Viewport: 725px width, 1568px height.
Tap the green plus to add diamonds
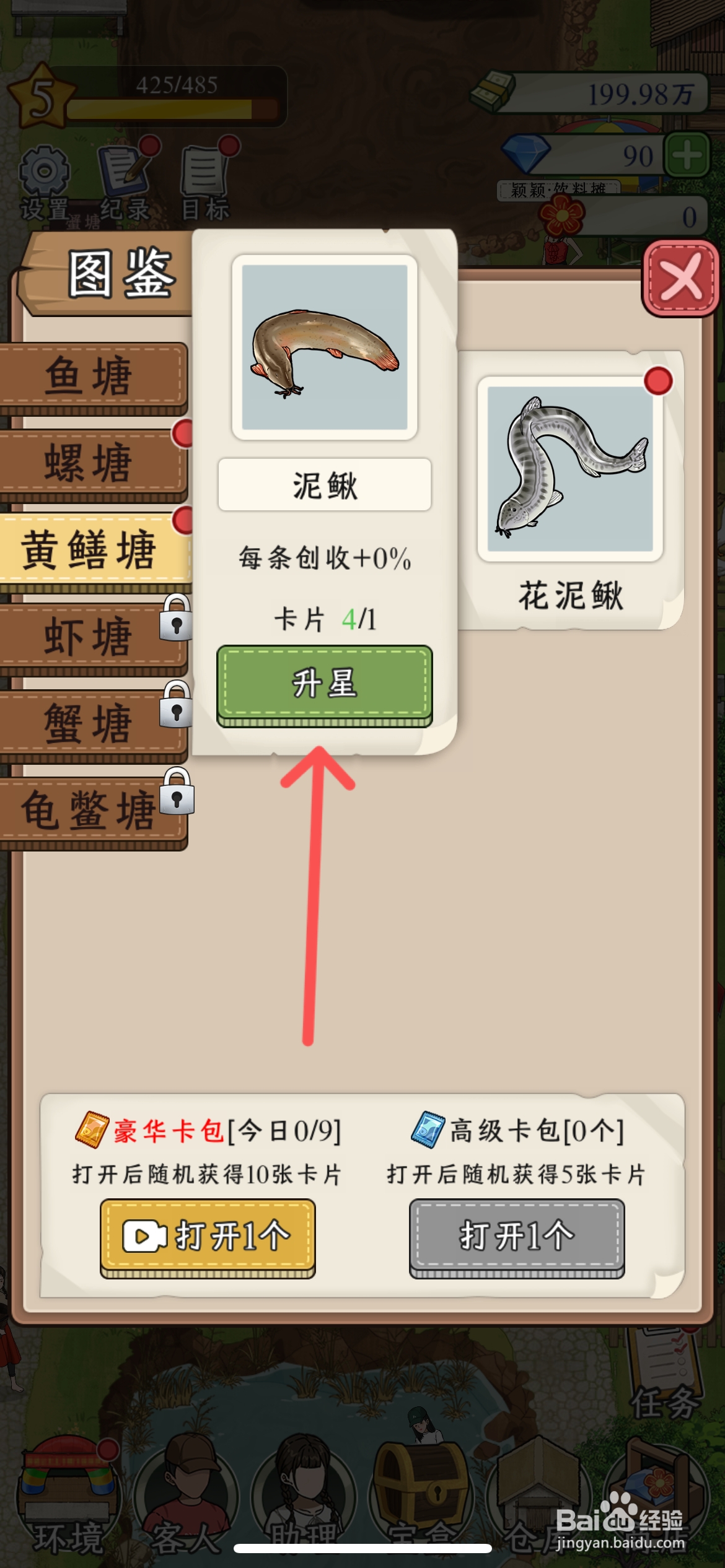coord(686,155)
